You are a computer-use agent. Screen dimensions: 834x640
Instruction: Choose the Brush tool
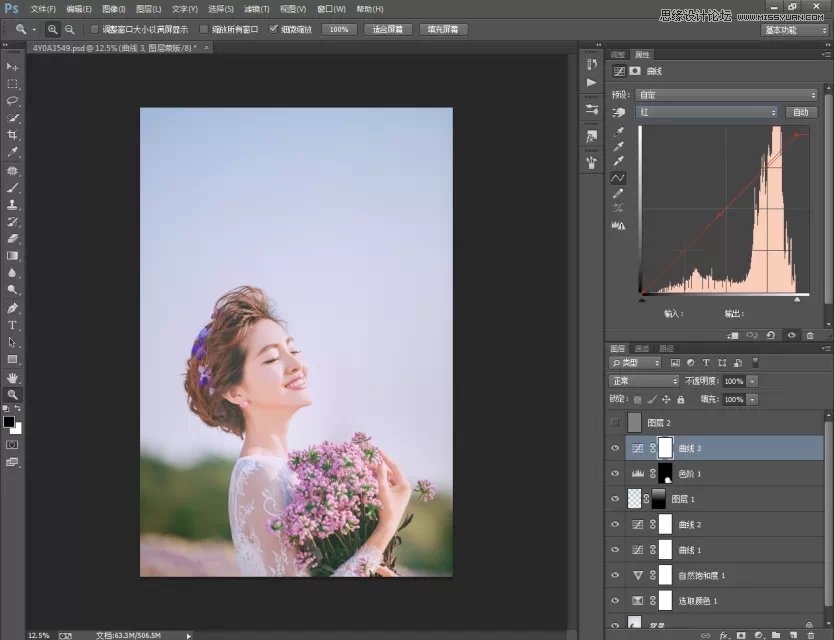coord(13,187)
